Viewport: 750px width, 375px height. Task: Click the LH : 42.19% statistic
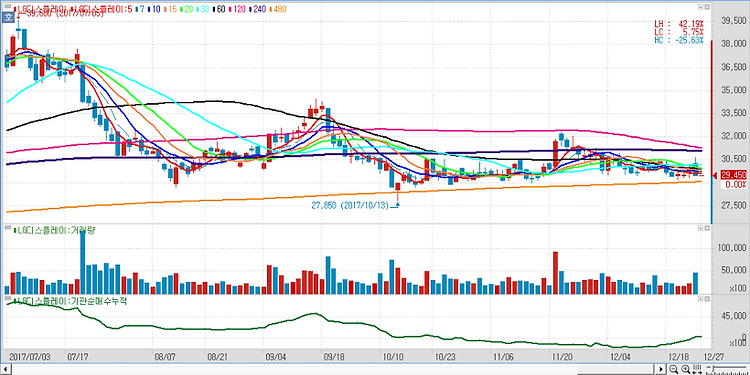[x=679, y=23]
